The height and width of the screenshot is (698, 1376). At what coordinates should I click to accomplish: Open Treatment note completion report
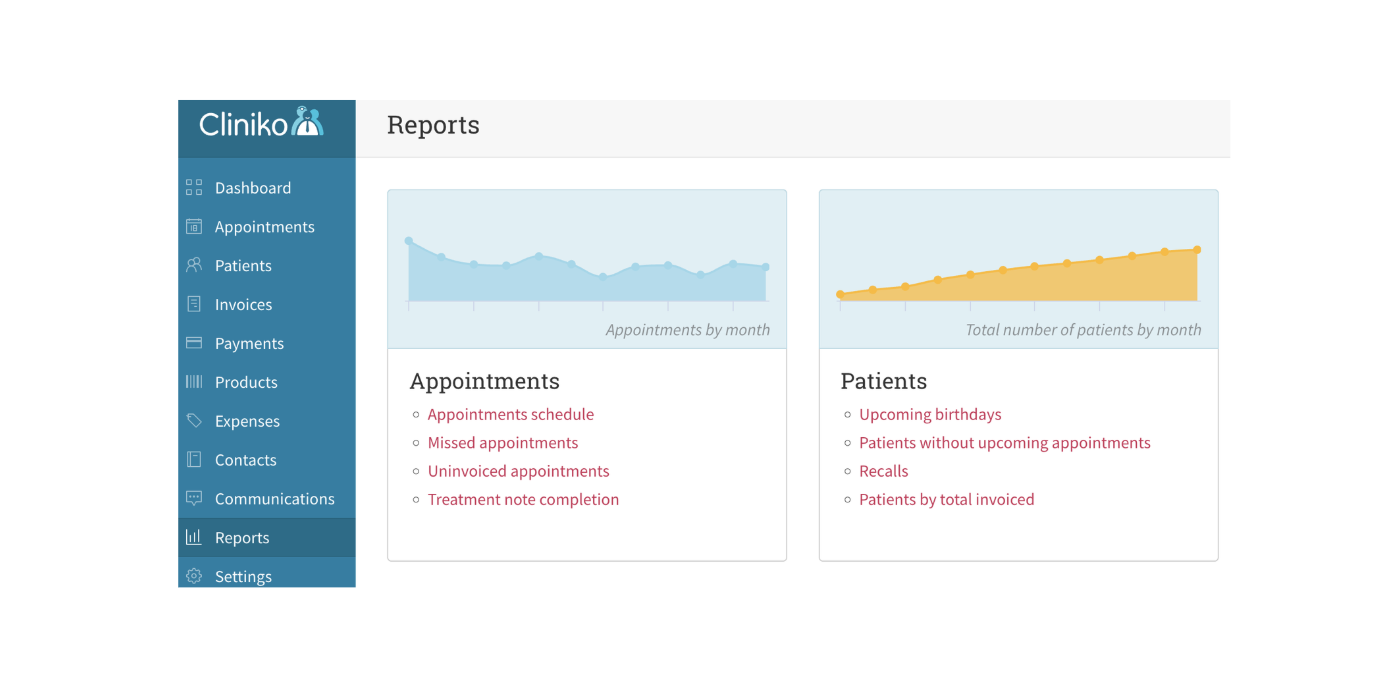(x=523, y=500)
